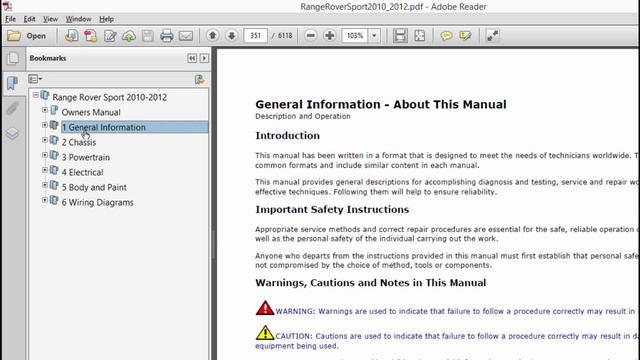Image resolution: width=640 pixels, height=360 pixels.
Task: Expand the 4 Electrical bookmark
Action: pyautogui.click(x=45, y=170)
